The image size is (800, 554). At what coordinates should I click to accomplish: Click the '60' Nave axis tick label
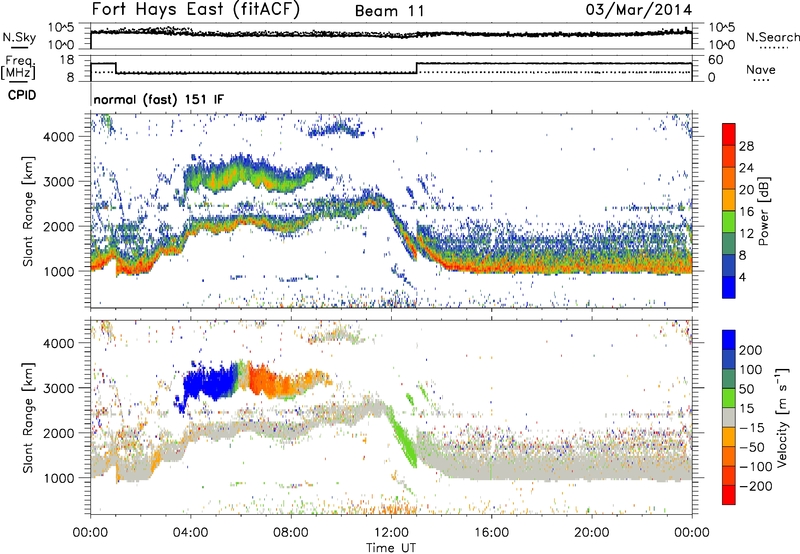[716, 60]
